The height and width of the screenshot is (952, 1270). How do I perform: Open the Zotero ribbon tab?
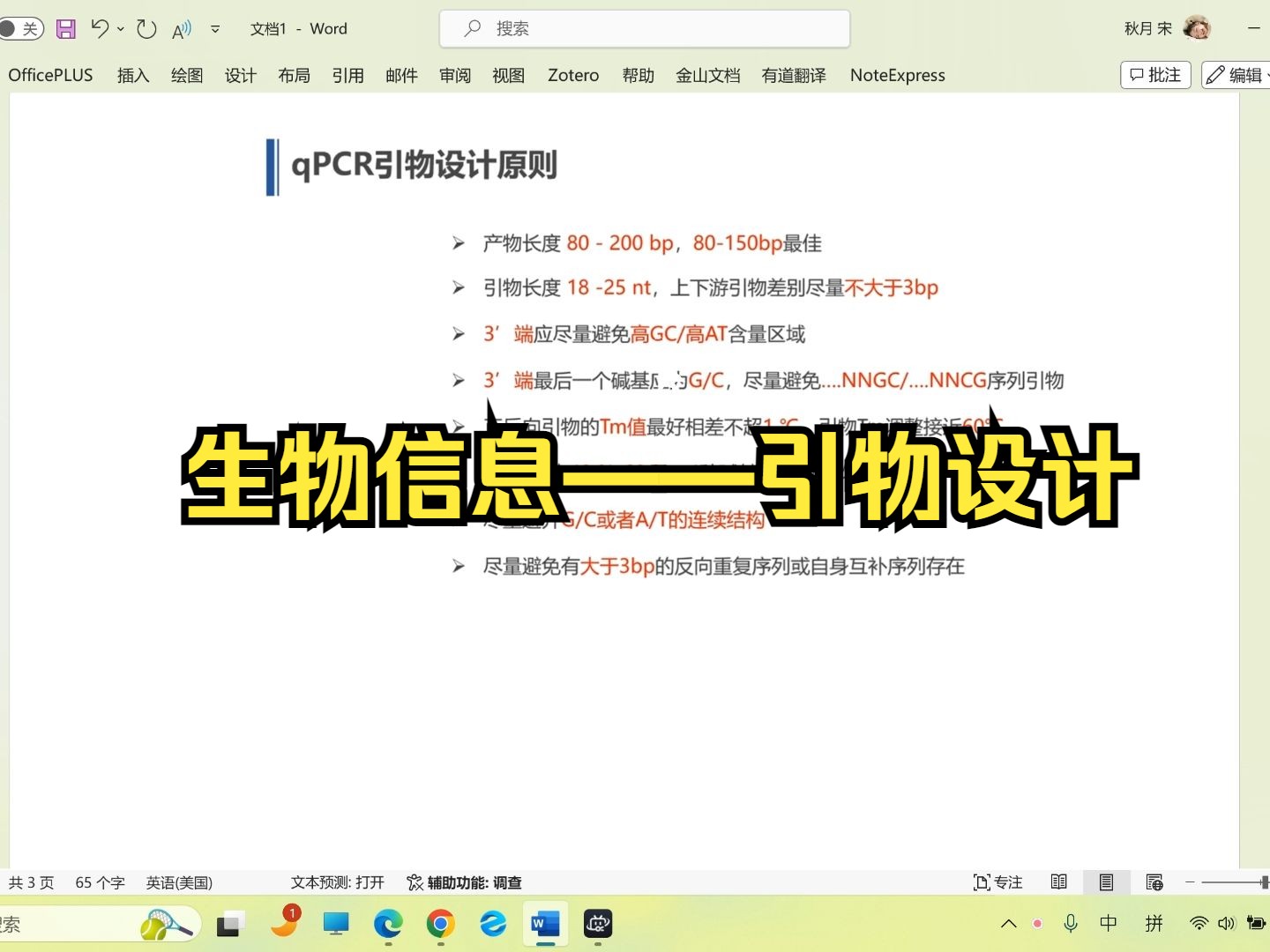pyautogui.click(x=572, y=75)
